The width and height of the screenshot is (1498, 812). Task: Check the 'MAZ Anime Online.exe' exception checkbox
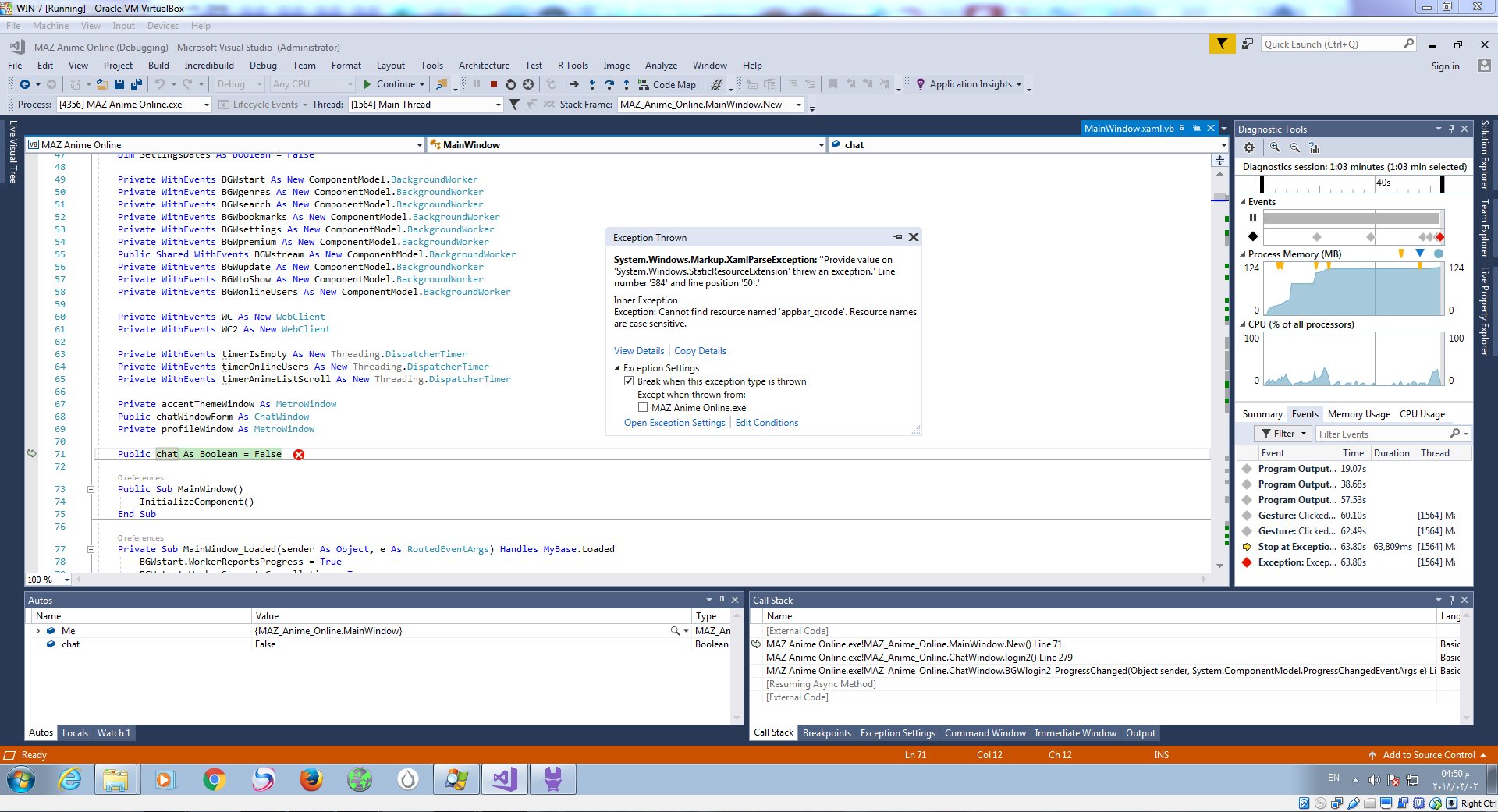[643, 408]
